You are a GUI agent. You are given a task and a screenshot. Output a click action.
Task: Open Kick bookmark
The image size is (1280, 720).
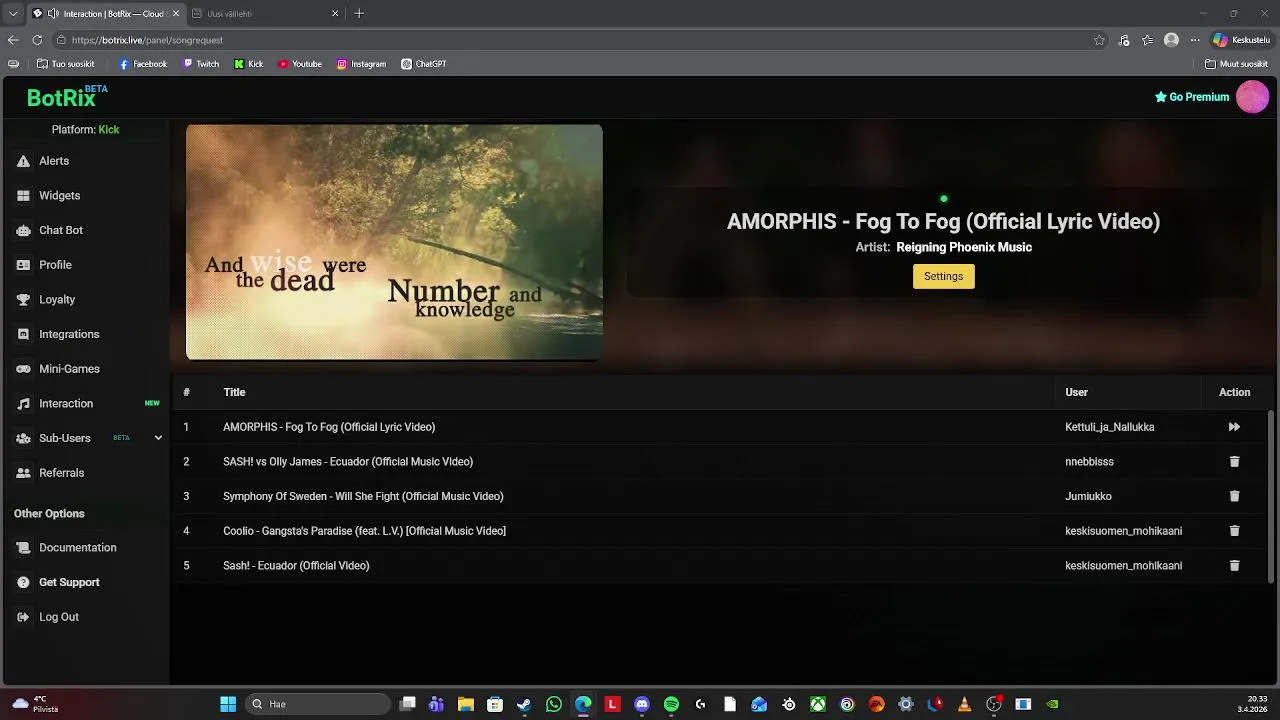click(249, 64)
